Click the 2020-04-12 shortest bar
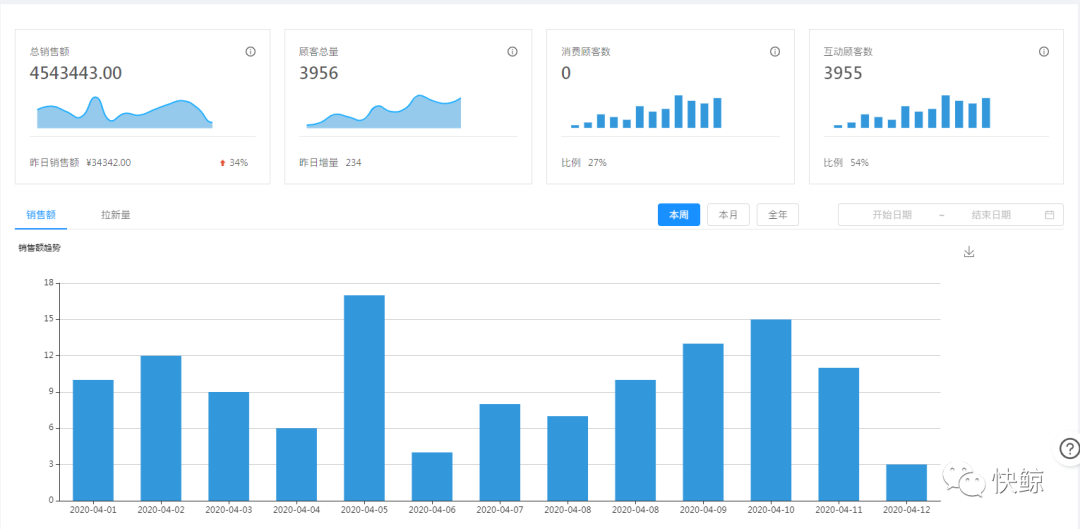The image size is (1080, 529). [x=906, y=482]
